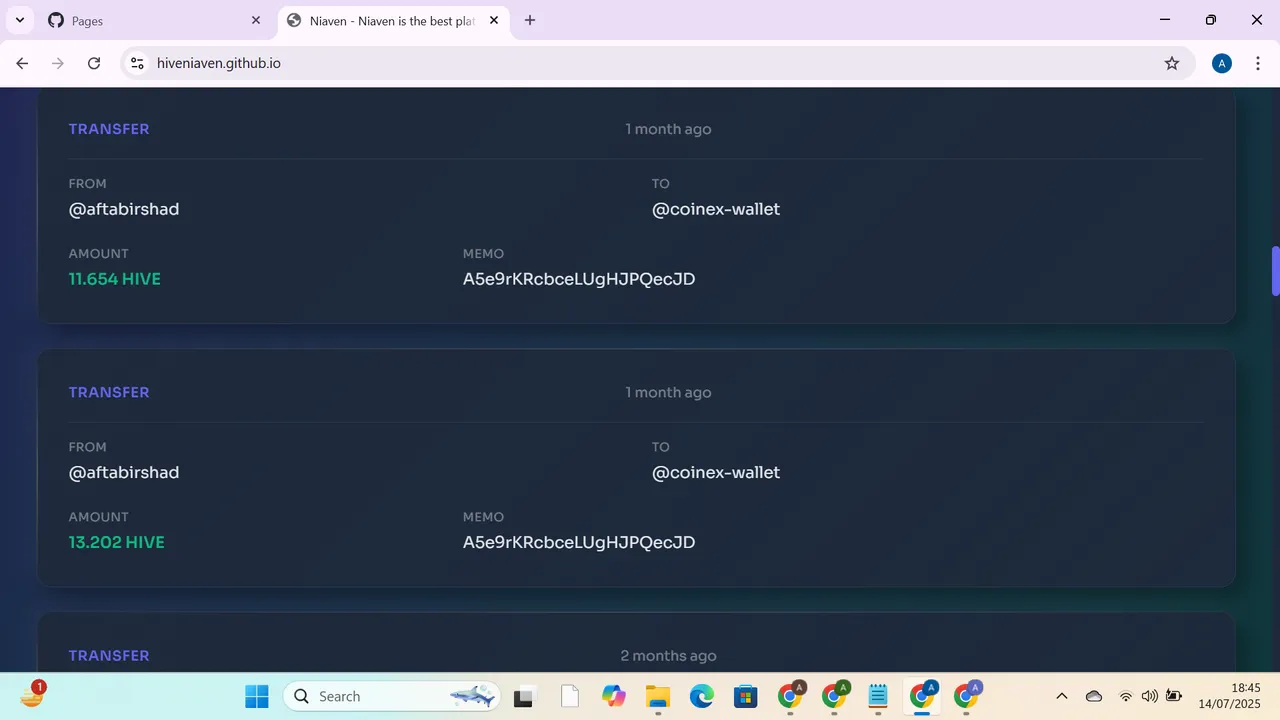Click the blank document taskbar icon
The width and height of the screenshot is (1280, 720).
click(569, 696)
